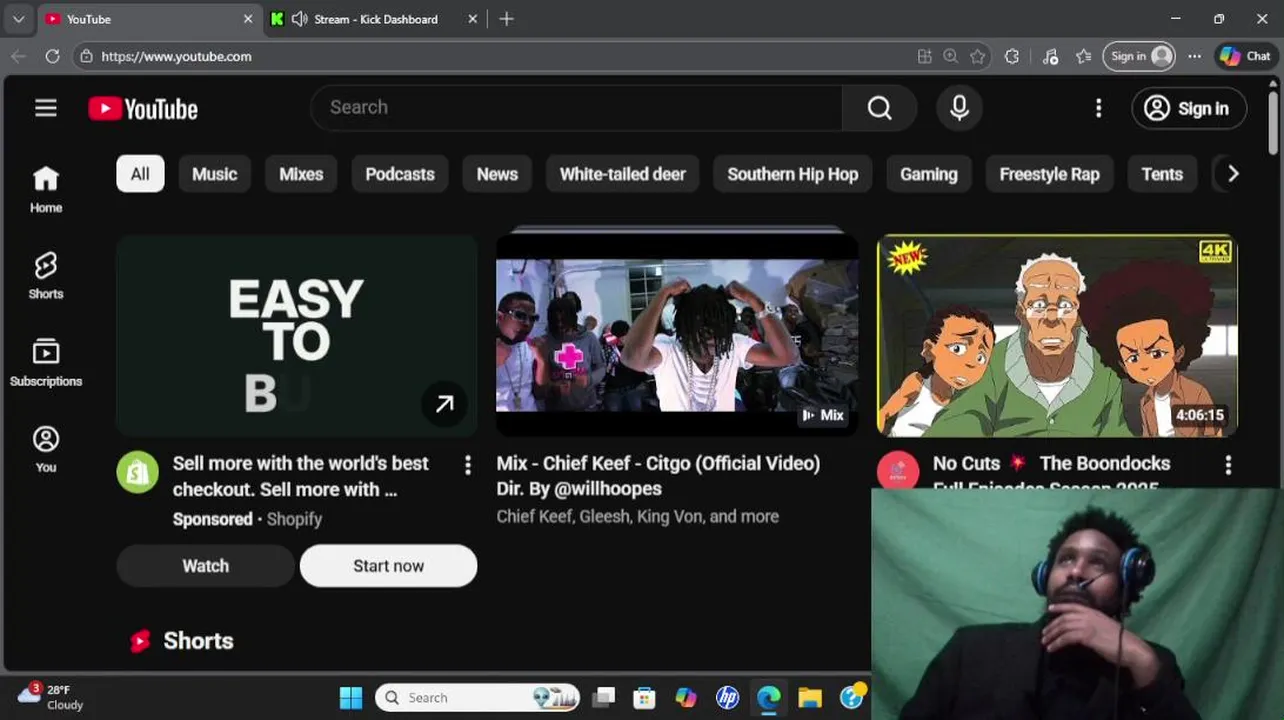Select the All filter chip
This screenshot has height=720, width=1284.
tap(140, 174)
